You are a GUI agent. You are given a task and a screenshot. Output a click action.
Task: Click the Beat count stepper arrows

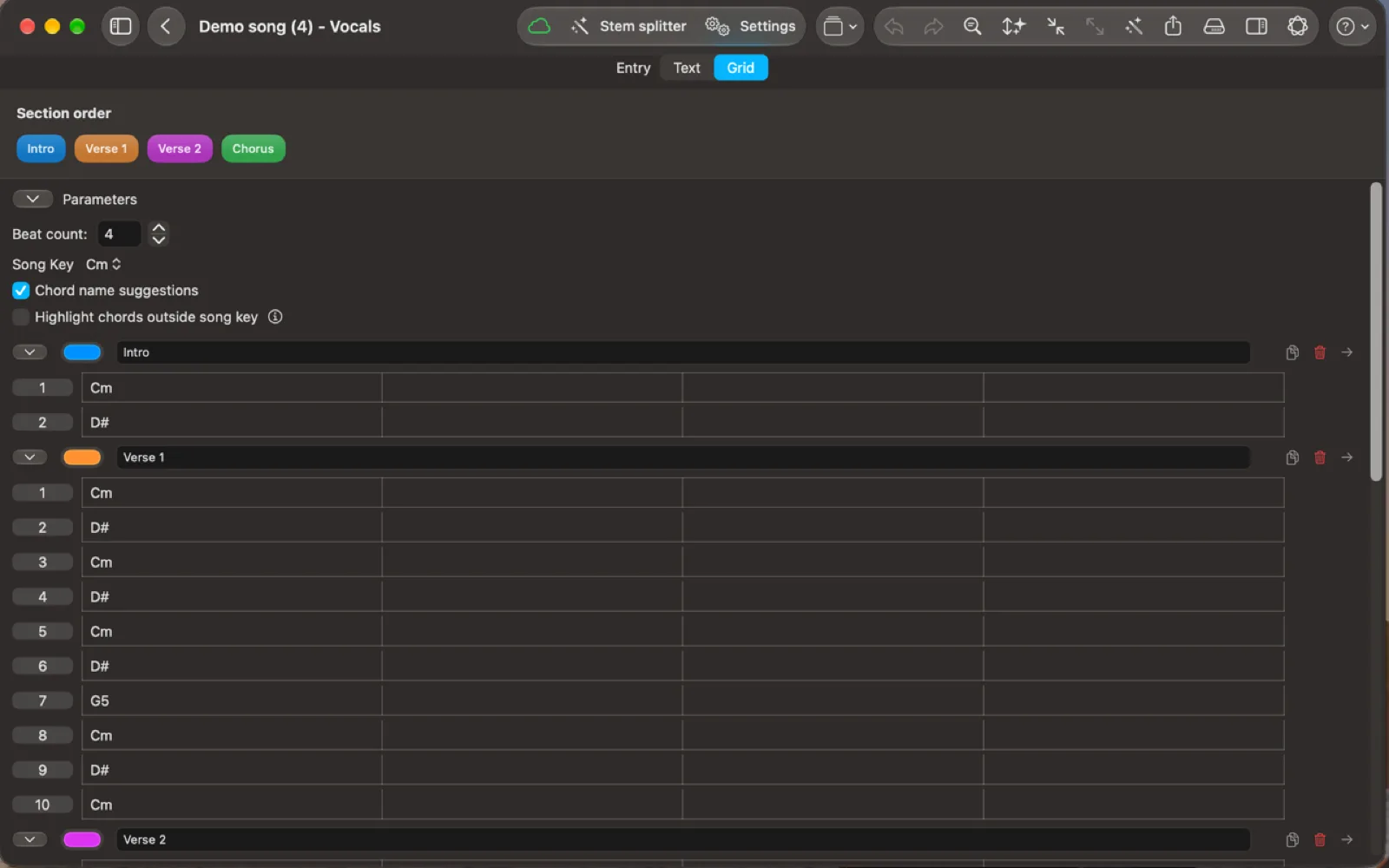pos(158,233)
